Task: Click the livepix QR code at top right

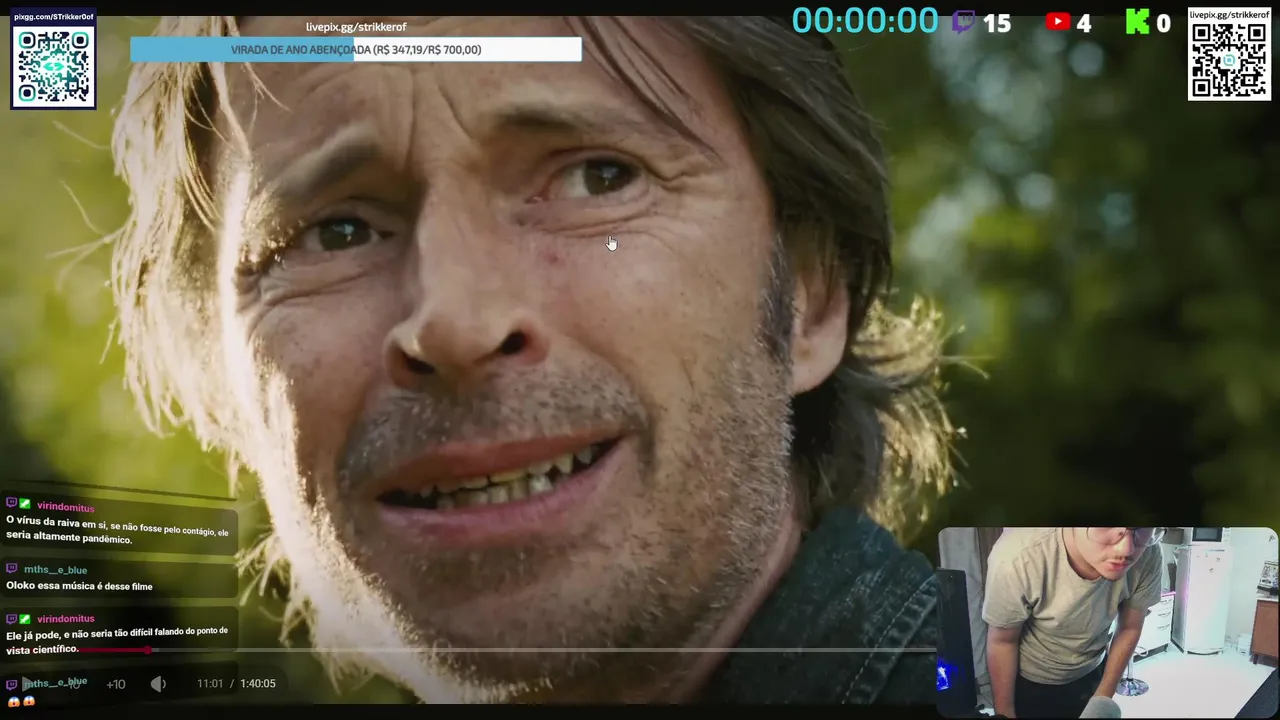Action: 1229,61
